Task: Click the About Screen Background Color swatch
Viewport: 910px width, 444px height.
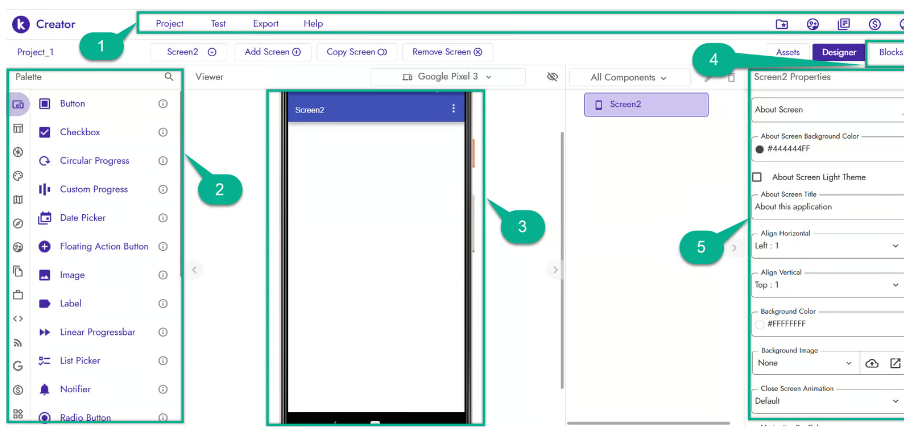Action: 760,149
